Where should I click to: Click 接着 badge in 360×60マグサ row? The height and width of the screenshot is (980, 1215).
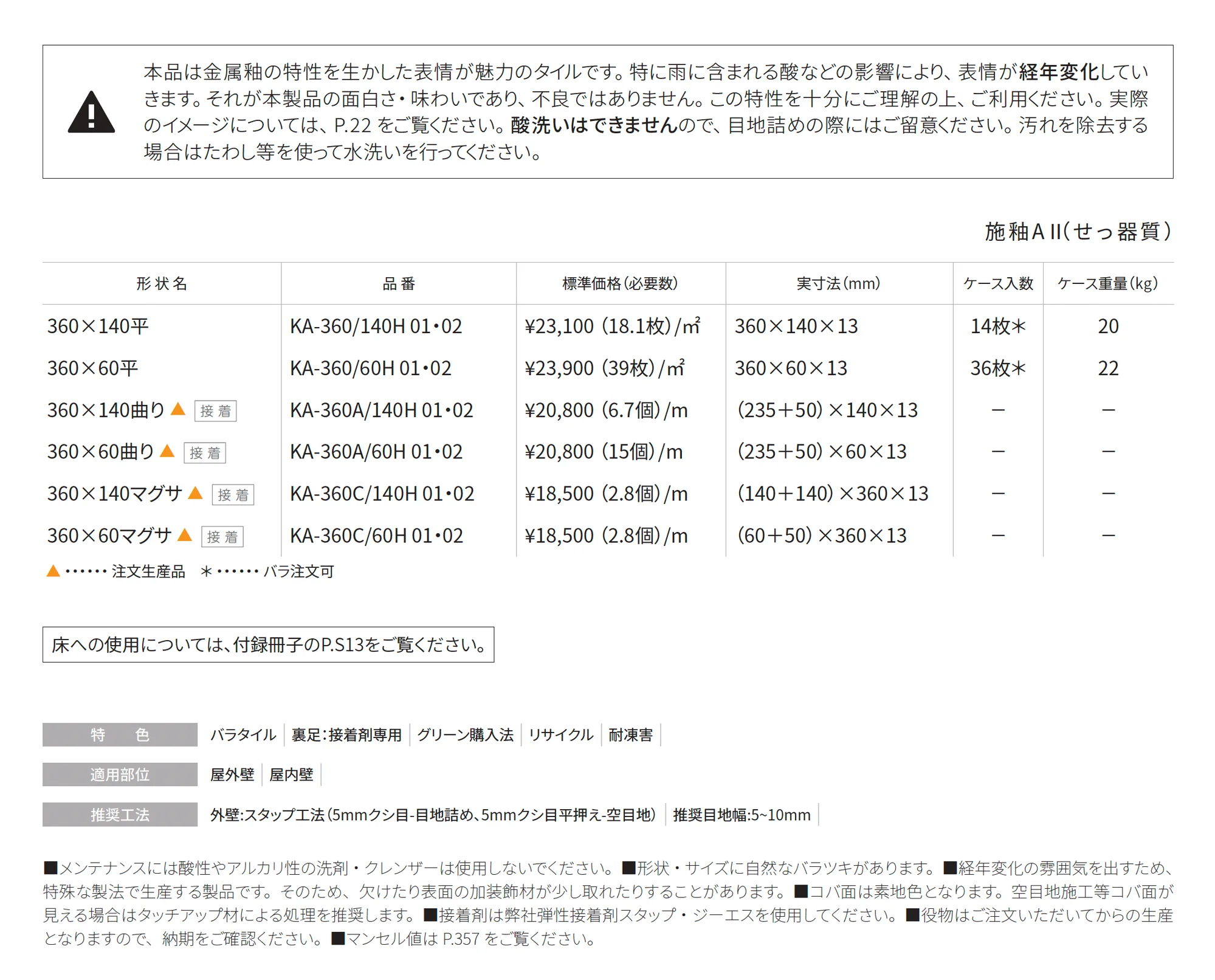pyautogui.click(x=222, y=537)
